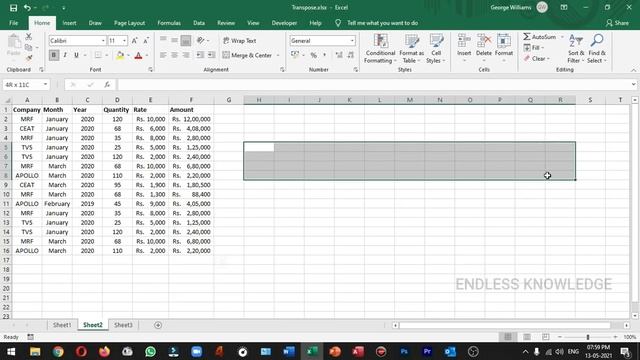
Task: Open the Name Box dropdown
Action: pyautogui.click(x=45, y=84)
